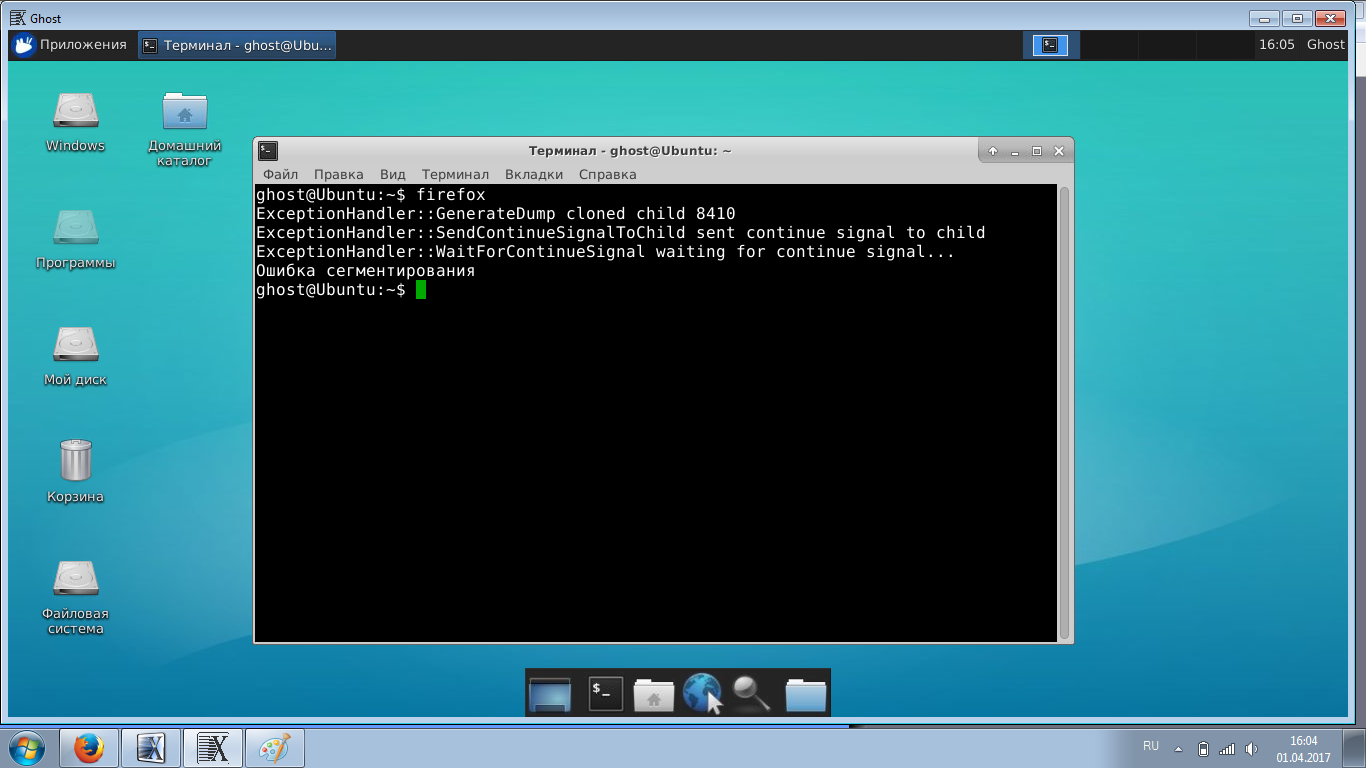This screenshot has height=772, width=1366.
Task: Show hidden tray icons arrow
Action: tap(1178, 749)
